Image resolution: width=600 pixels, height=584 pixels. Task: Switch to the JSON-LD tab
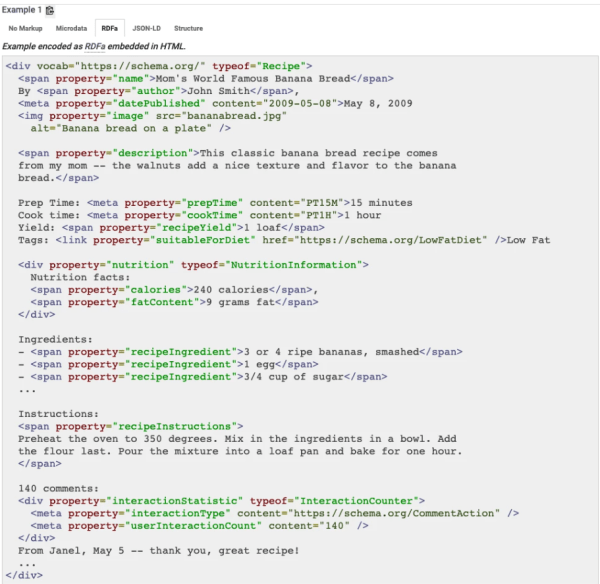(x=147, y=29)
